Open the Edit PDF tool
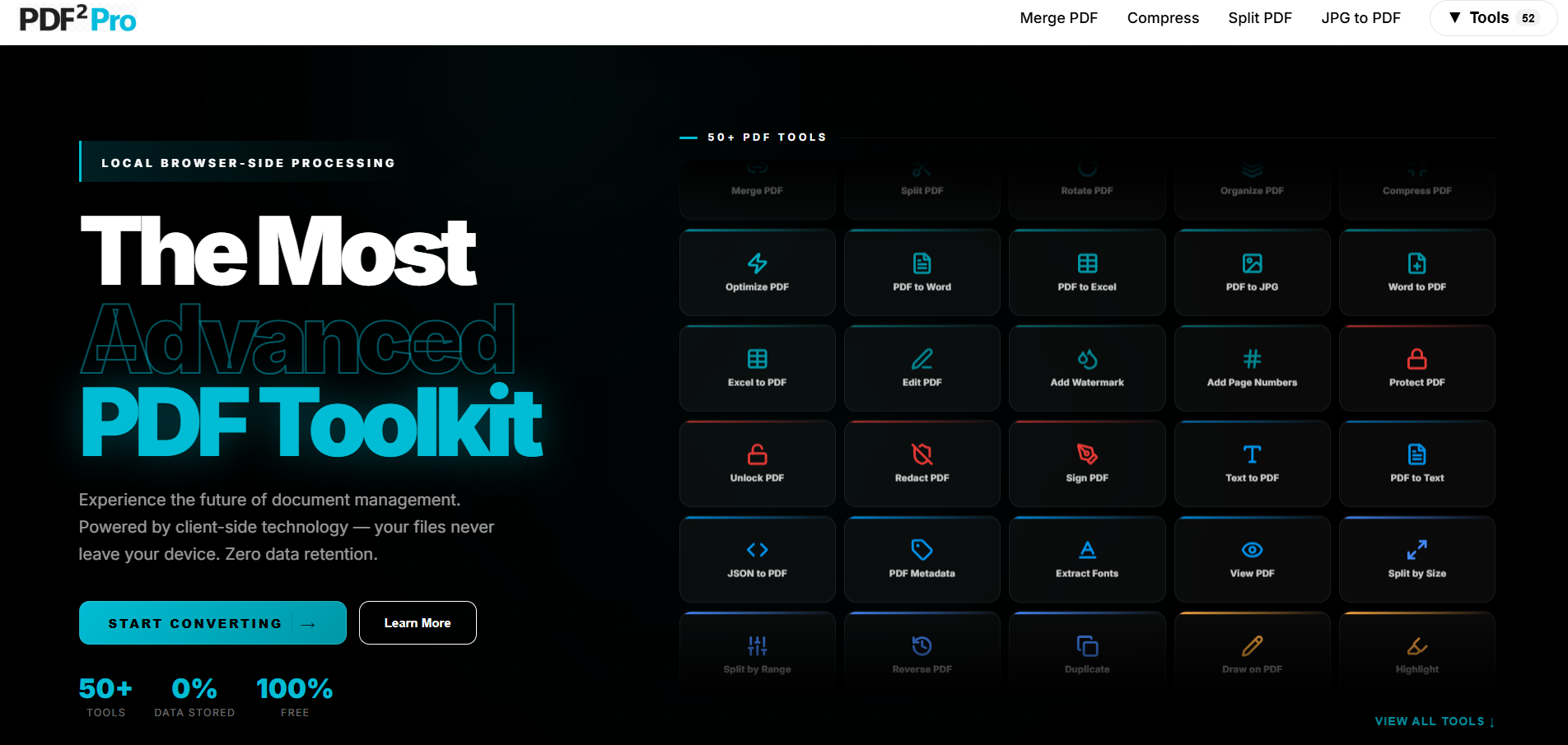 coord(922,368)
